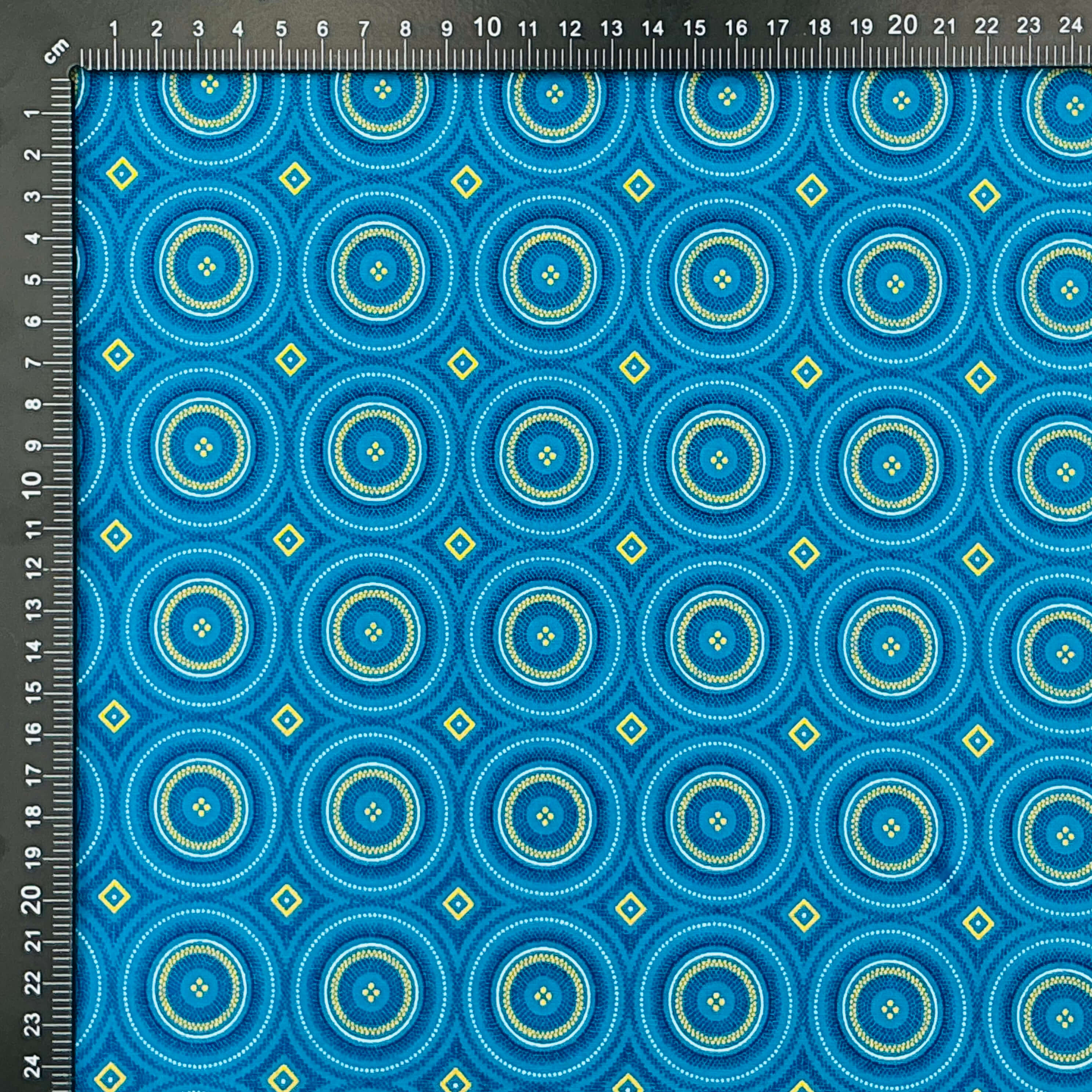The height and width of the screenshot is (1092, 1092).
Task: Select number 8 on the top ruler
Action: pyautogui.click(x=405, y=29)
